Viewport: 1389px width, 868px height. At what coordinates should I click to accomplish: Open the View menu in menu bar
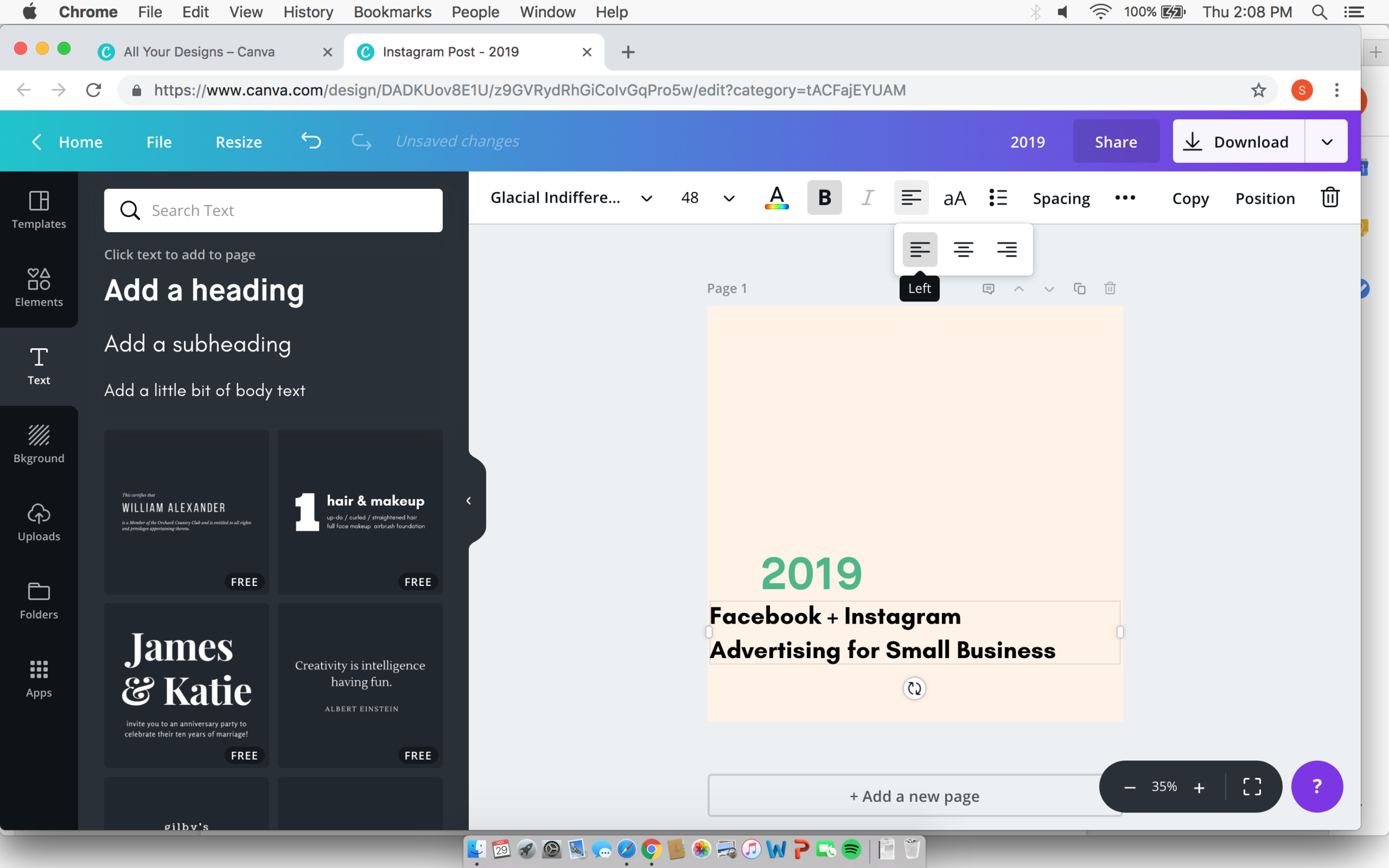pos(246,12)
